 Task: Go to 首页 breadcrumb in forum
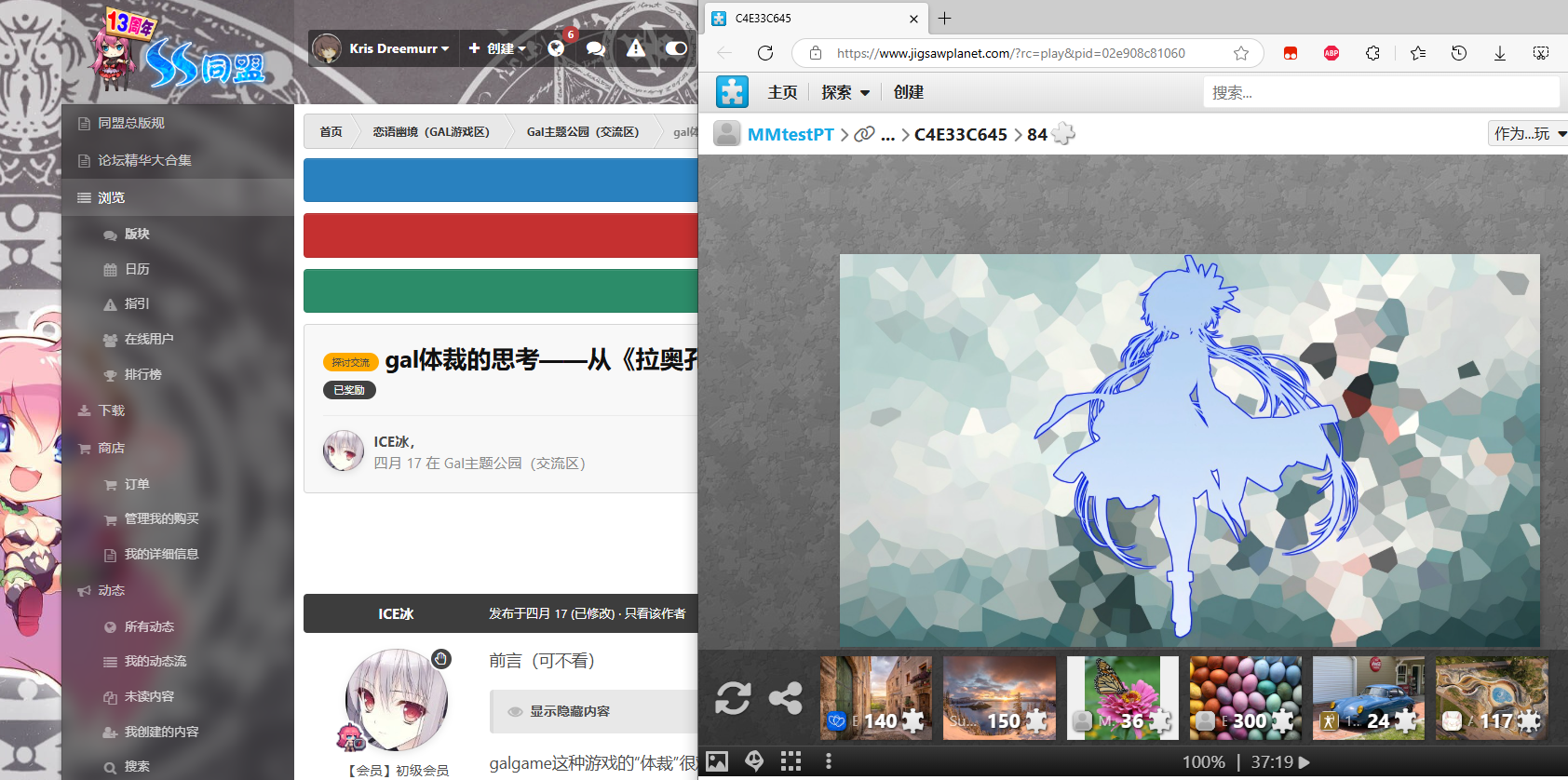pos(331,132)
